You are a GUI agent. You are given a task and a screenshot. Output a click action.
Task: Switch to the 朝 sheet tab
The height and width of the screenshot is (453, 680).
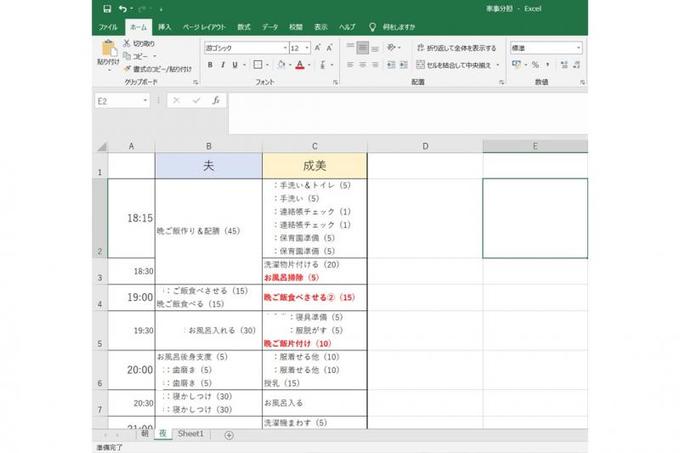click(x=145, y=433)
